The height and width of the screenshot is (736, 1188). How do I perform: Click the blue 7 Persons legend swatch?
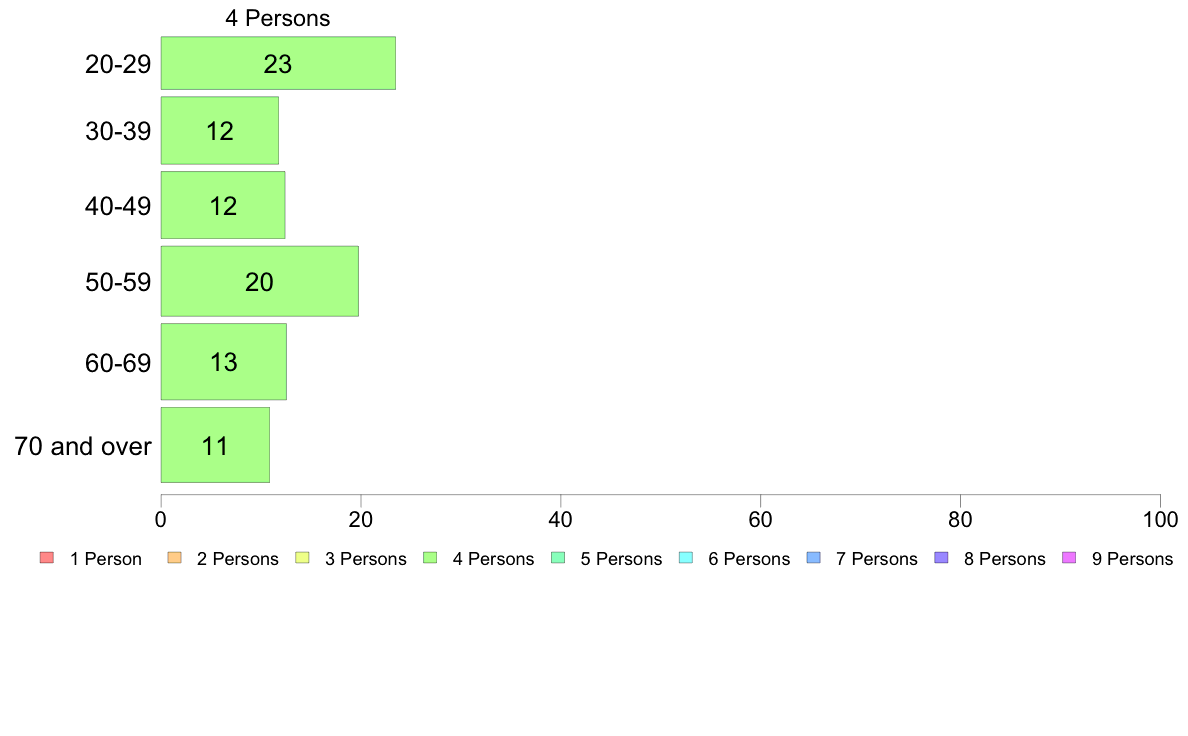pyautogui.click(x=814, y=558)
